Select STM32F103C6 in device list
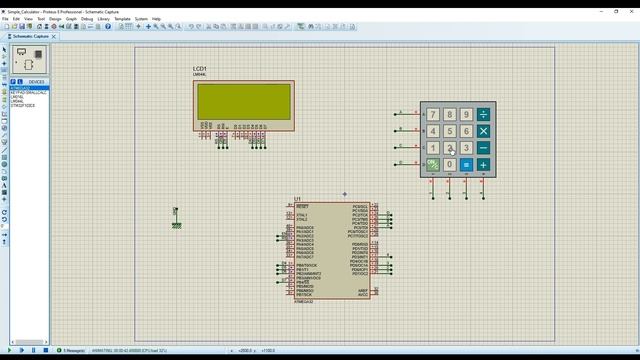The image size is (640, 360). point(23,105)
